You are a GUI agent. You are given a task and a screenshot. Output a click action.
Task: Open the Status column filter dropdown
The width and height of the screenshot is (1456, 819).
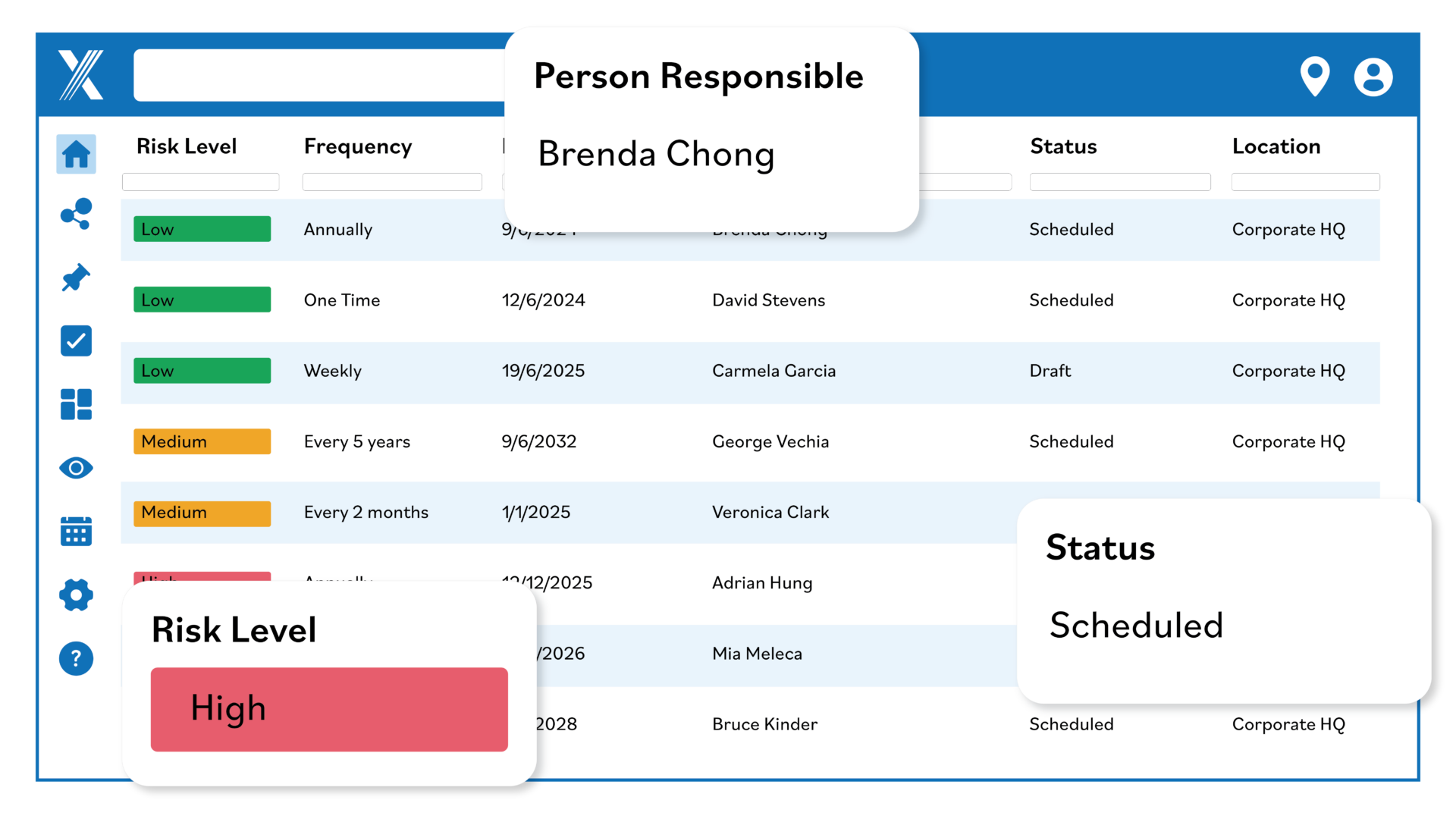(x=1119, y=181)
